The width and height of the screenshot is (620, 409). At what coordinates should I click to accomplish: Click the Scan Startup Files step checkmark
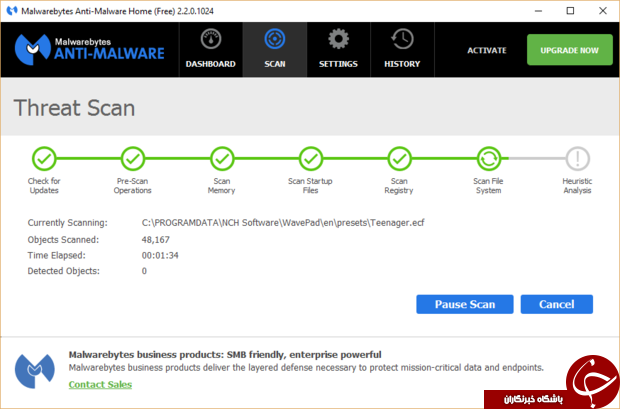tap(311, 159)
